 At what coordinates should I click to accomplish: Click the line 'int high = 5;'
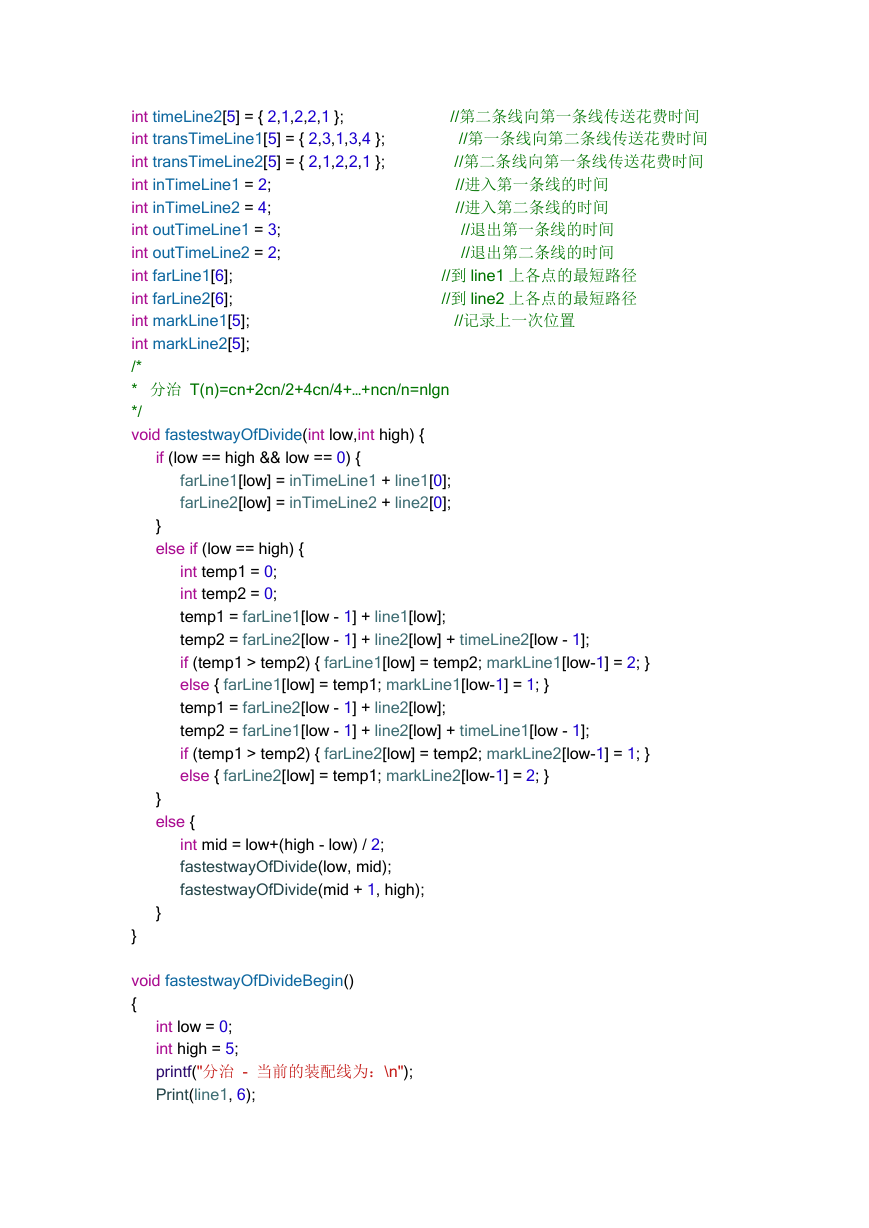click(197, 1049)
